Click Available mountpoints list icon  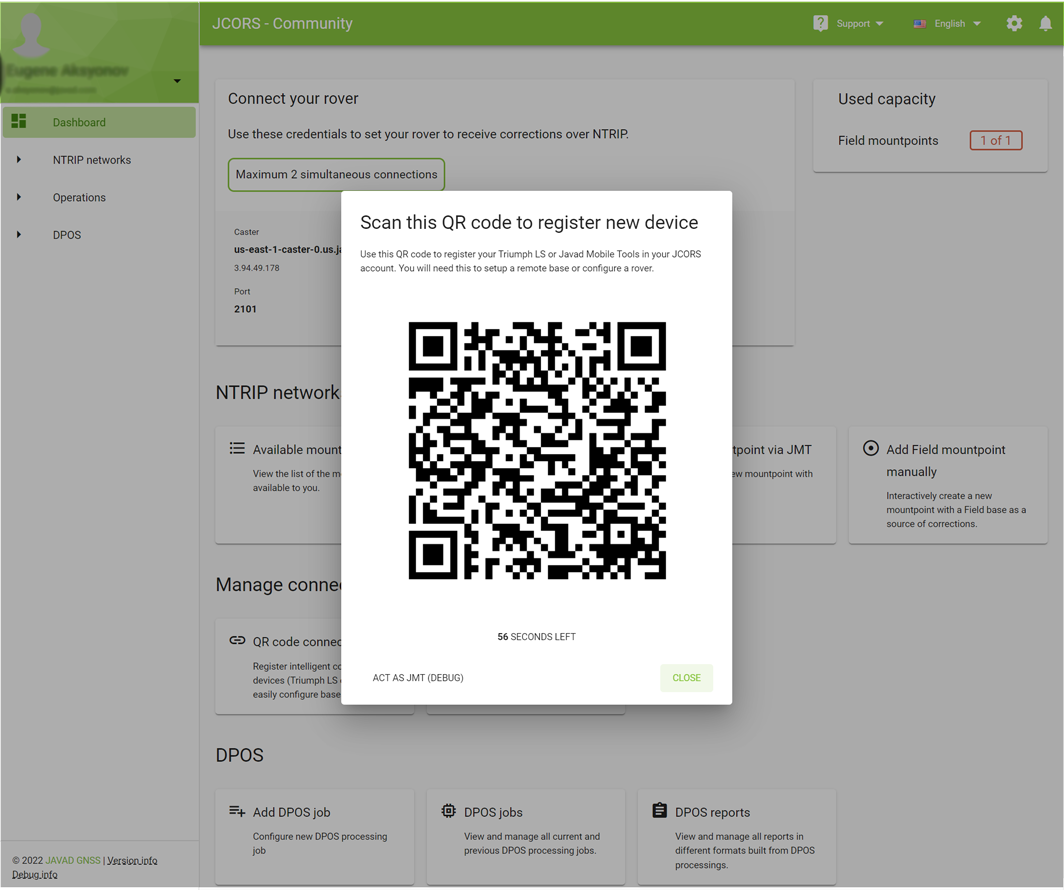[237, 448]
